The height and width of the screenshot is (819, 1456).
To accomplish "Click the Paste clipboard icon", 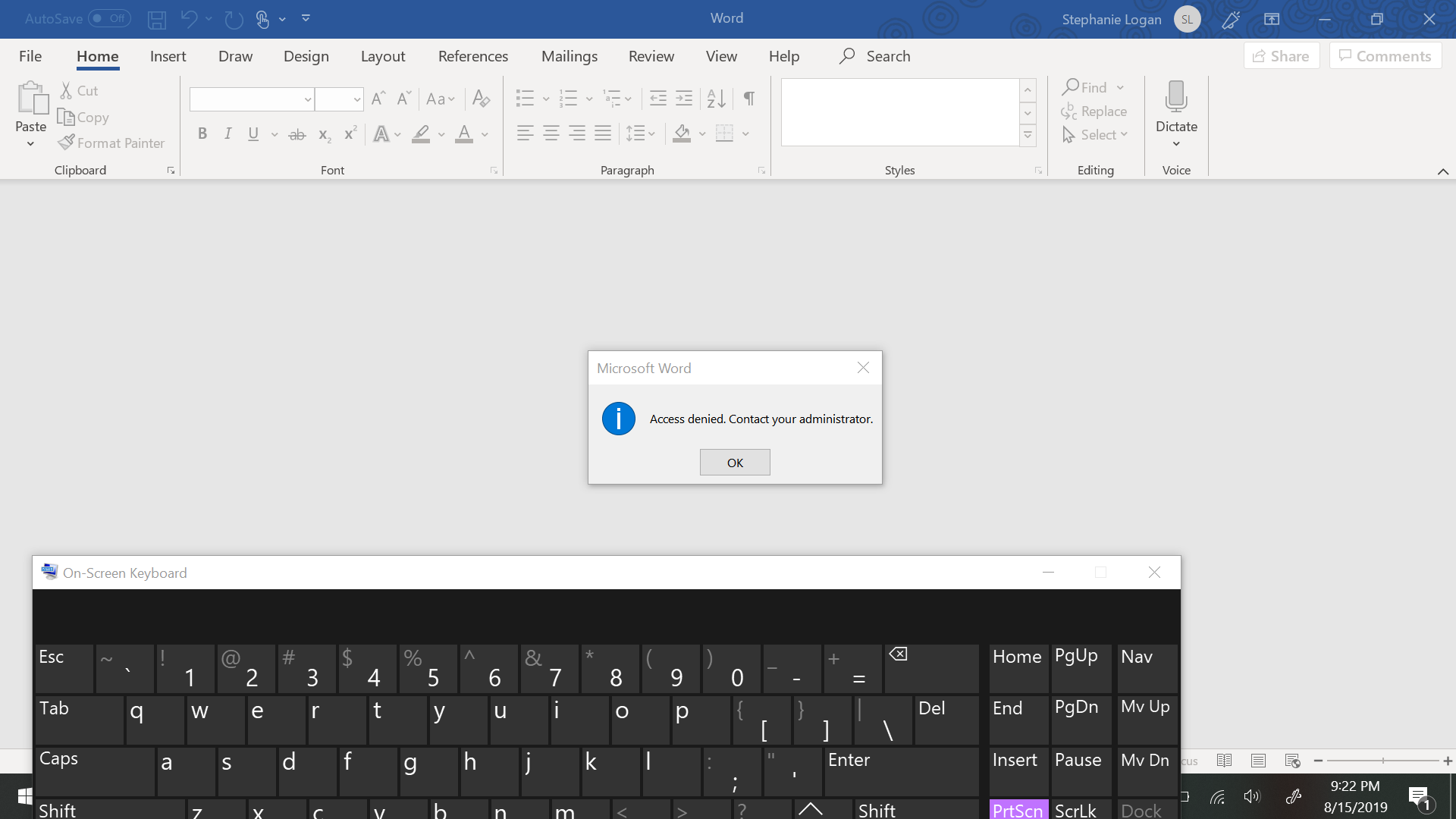I will click(x=32, y=98).
